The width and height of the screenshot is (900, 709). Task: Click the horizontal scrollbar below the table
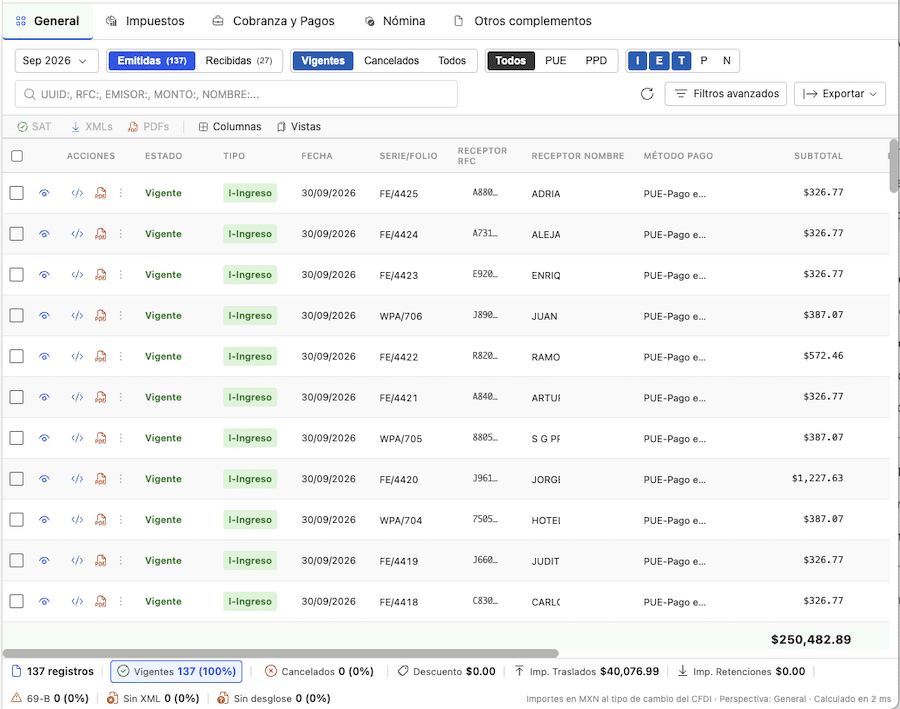[x=280, y=653]
